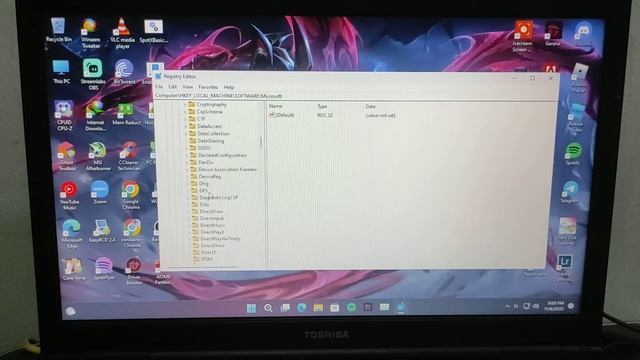Launch Spotify desktop shortcut

(573, 154)
